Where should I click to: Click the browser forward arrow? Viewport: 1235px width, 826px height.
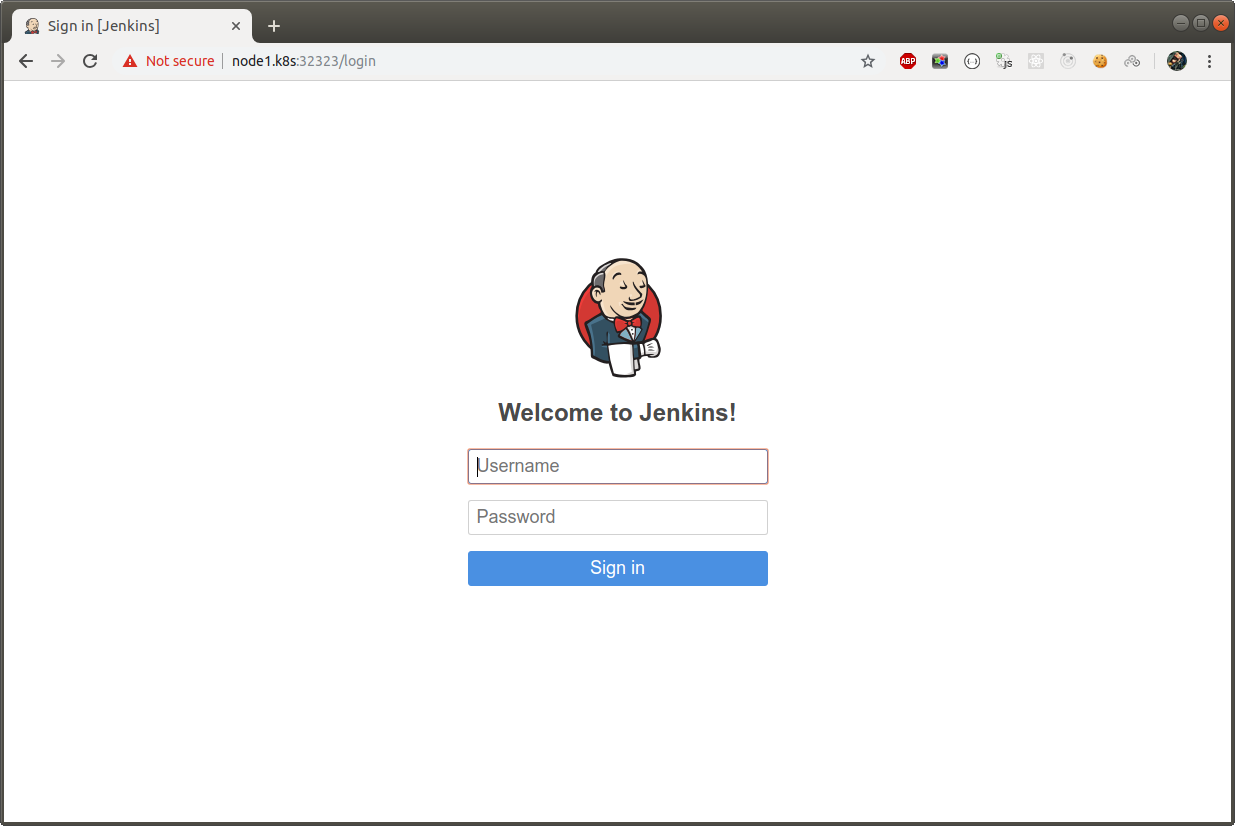(x=58, y=61)
